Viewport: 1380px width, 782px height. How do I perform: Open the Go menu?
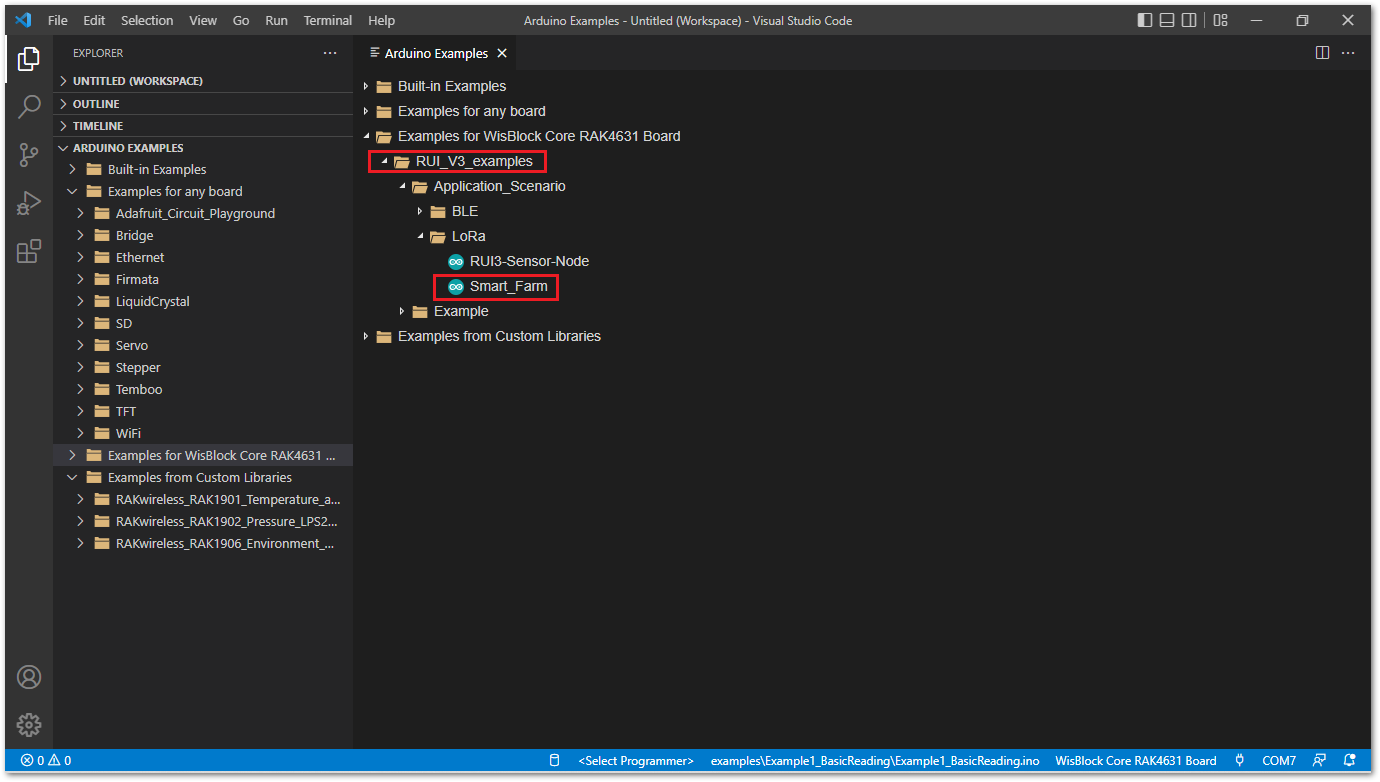[241, 20]
